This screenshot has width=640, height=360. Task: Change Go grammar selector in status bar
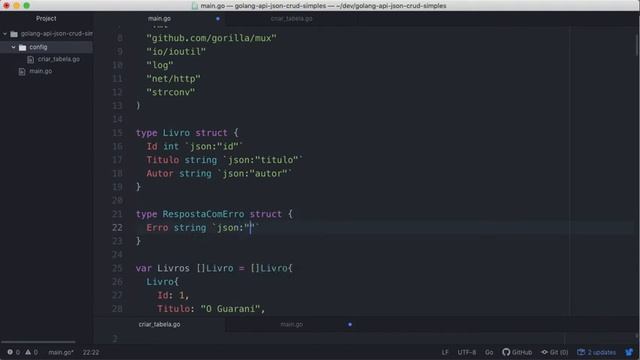489,352
